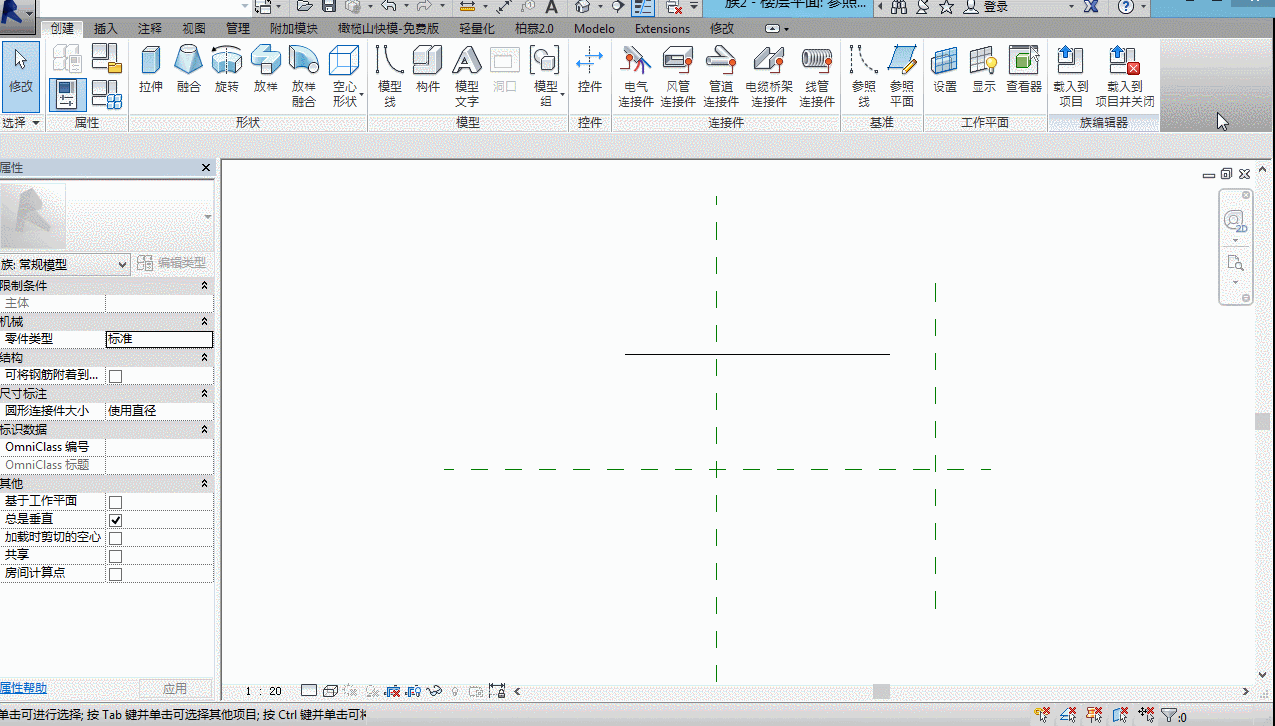Draw a 参照平面 reference plane
The width and height of the screenshot is (1275, 726).
point(902,76)
